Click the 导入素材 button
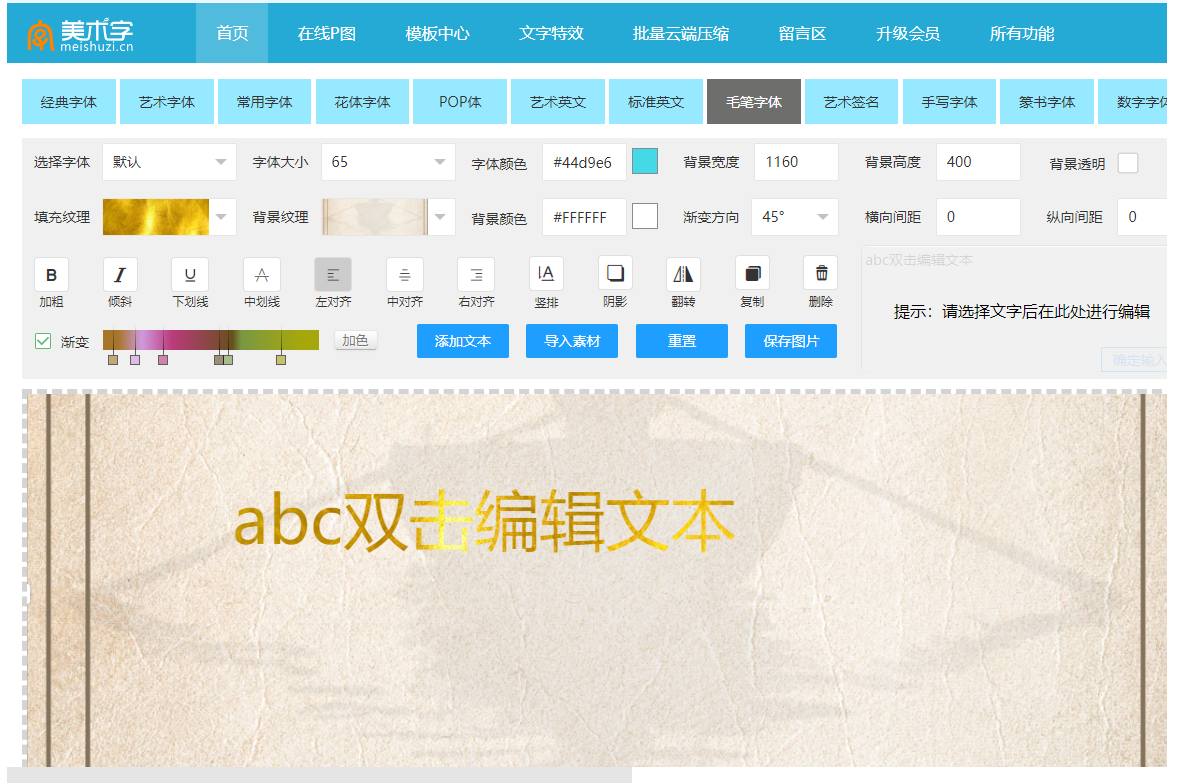This screenshot has width=1178, height=783. coord(572,341)
